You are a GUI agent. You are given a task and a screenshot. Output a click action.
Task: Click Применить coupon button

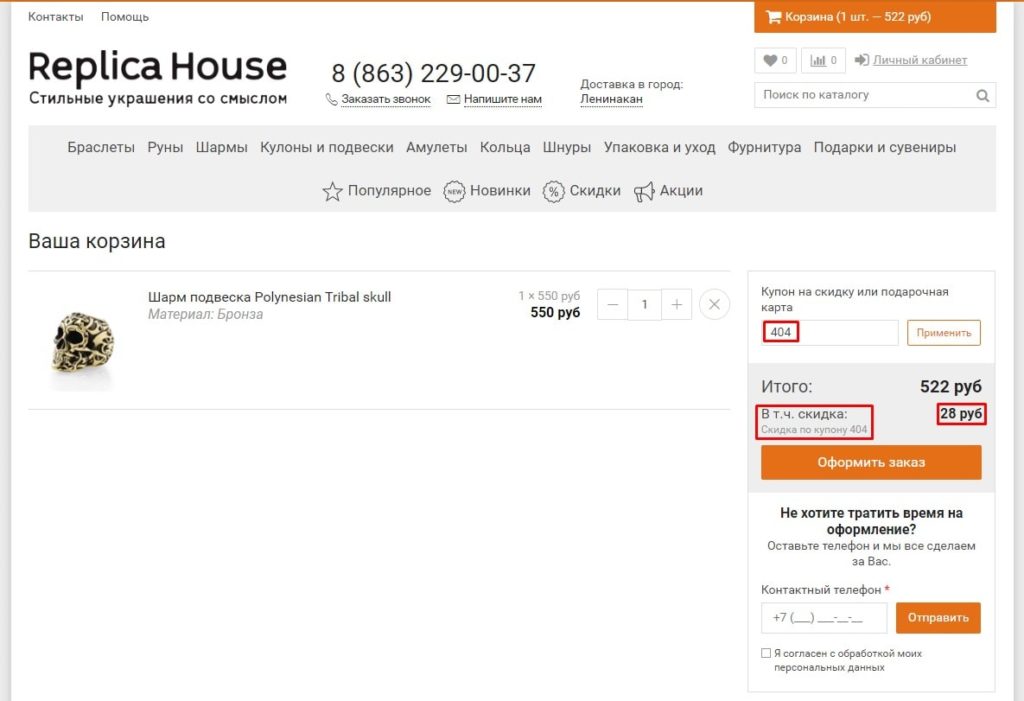tap(944, 333)
